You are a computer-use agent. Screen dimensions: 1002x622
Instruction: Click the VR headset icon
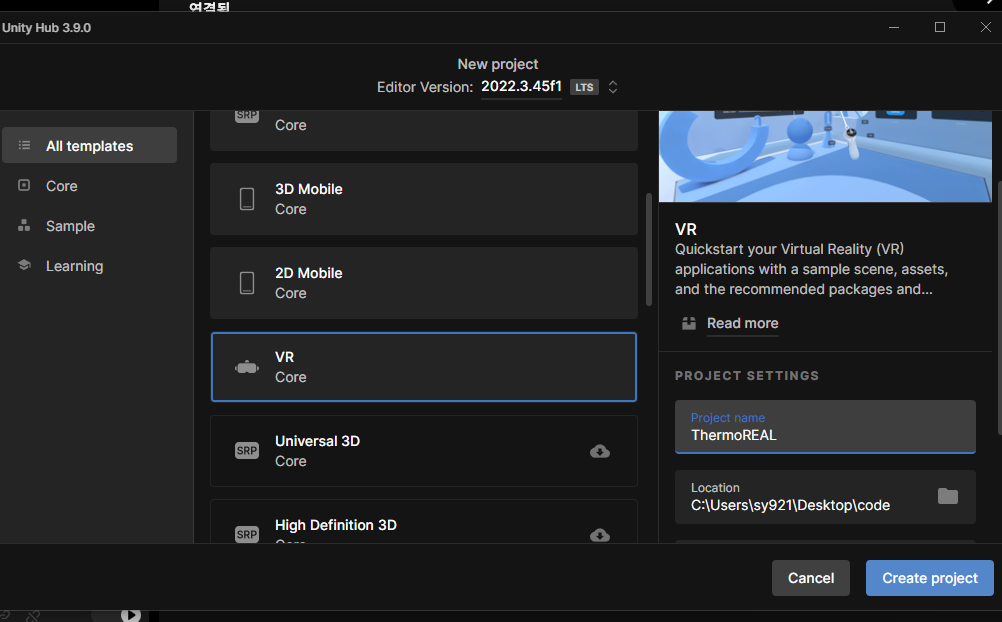tap(247, 367)
